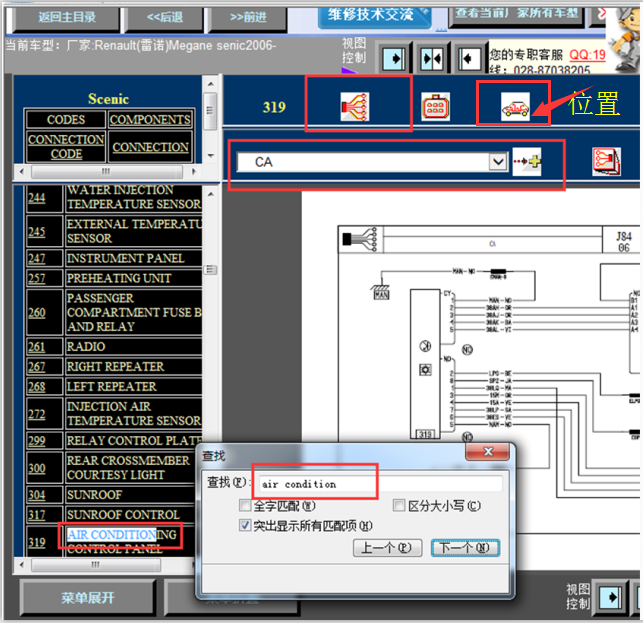The width and height of the screenshot is (643, 623).
Task: Open code 300 rear crossmember courtesy light
Action: click(36, 468)
